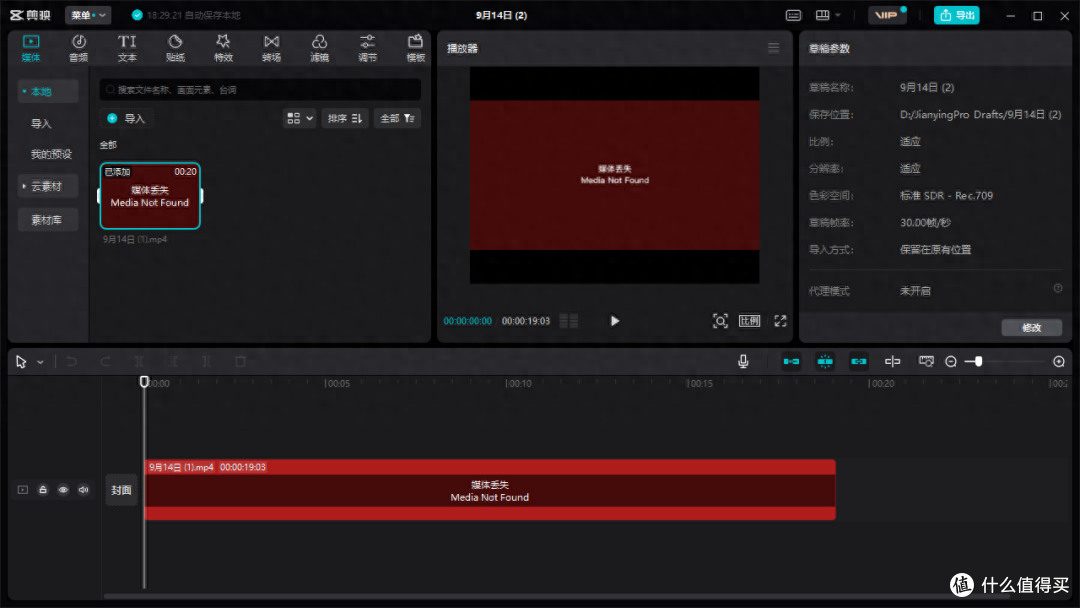Switch to the 贴纸 tab
This screenshot has width=1080, height=608.
click(175, 48)
